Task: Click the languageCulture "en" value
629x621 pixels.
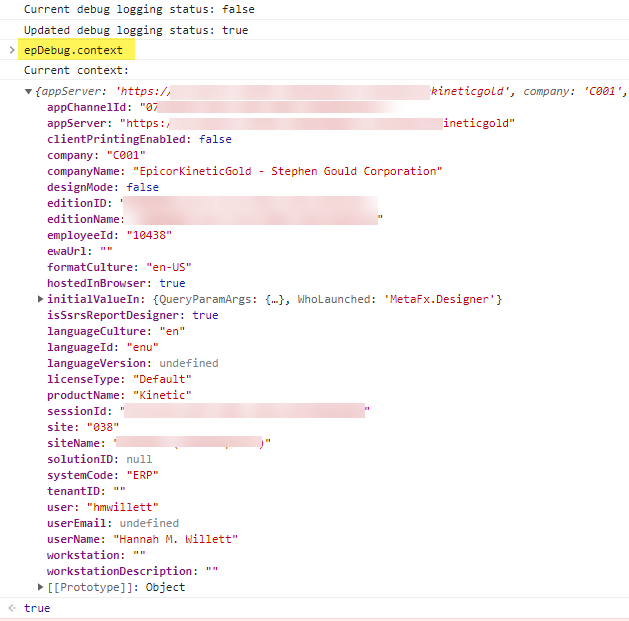Action: (x=172, y=331)
